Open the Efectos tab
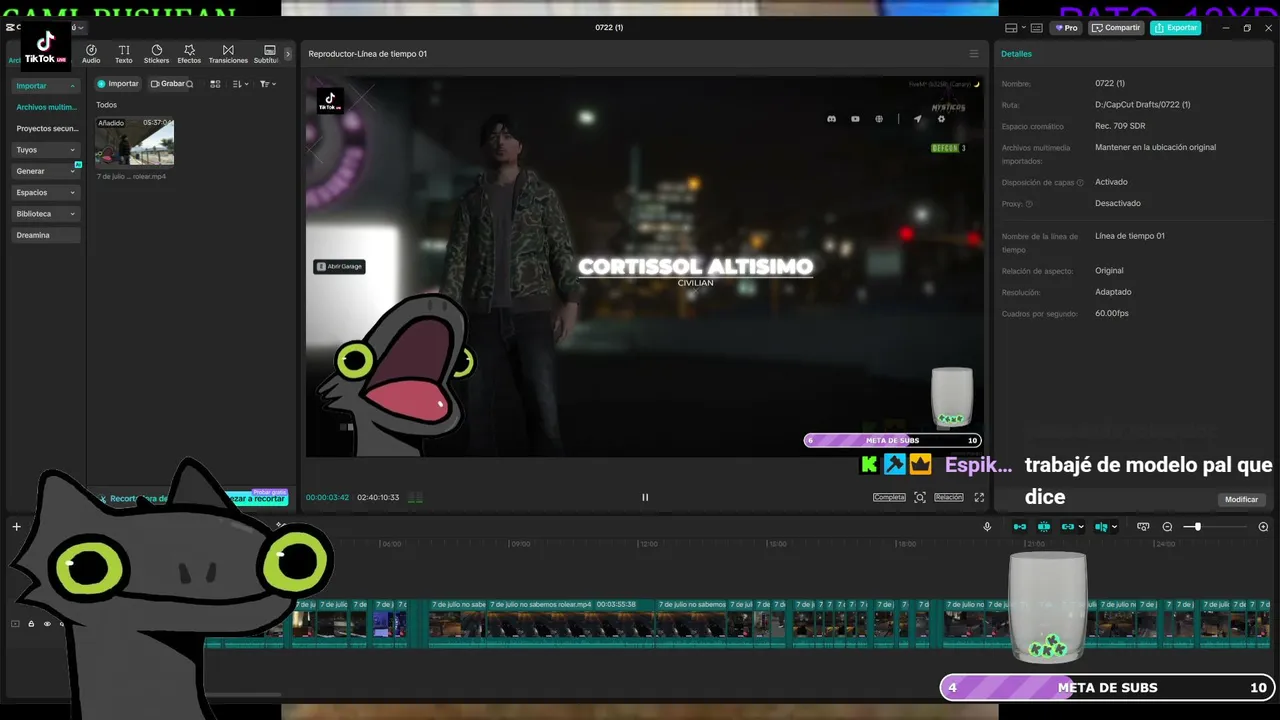The width and height of the screenshot is (1280, 720). 189,54
